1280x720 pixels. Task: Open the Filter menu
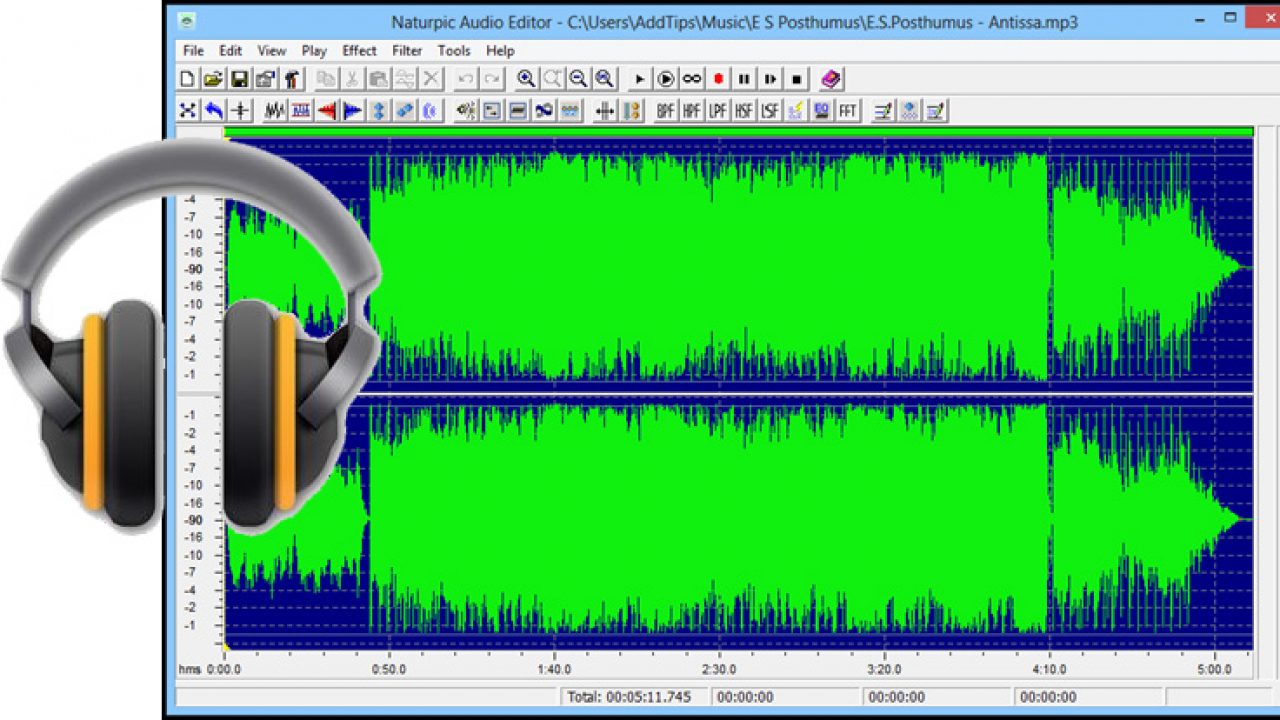click(x=407, y=51)
